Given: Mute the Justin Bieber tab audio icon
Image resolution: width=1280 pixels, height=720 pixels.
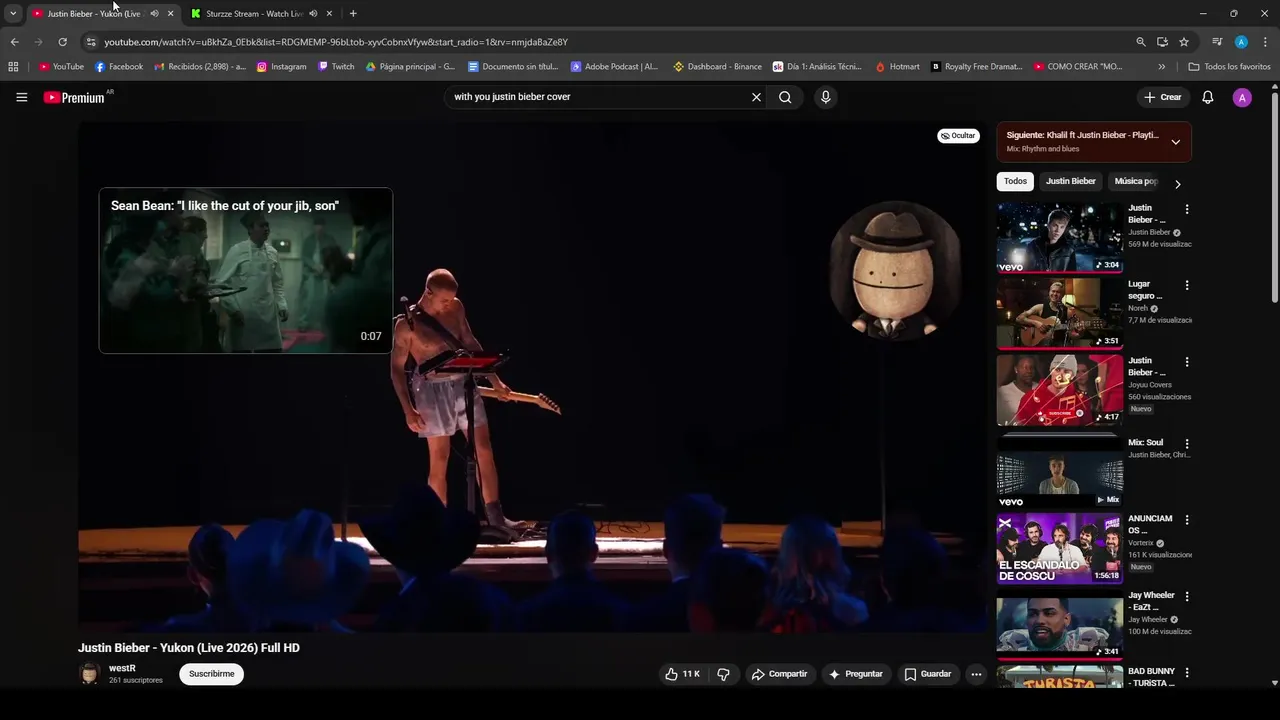Looking at the screenshot, I should [154, 13].
